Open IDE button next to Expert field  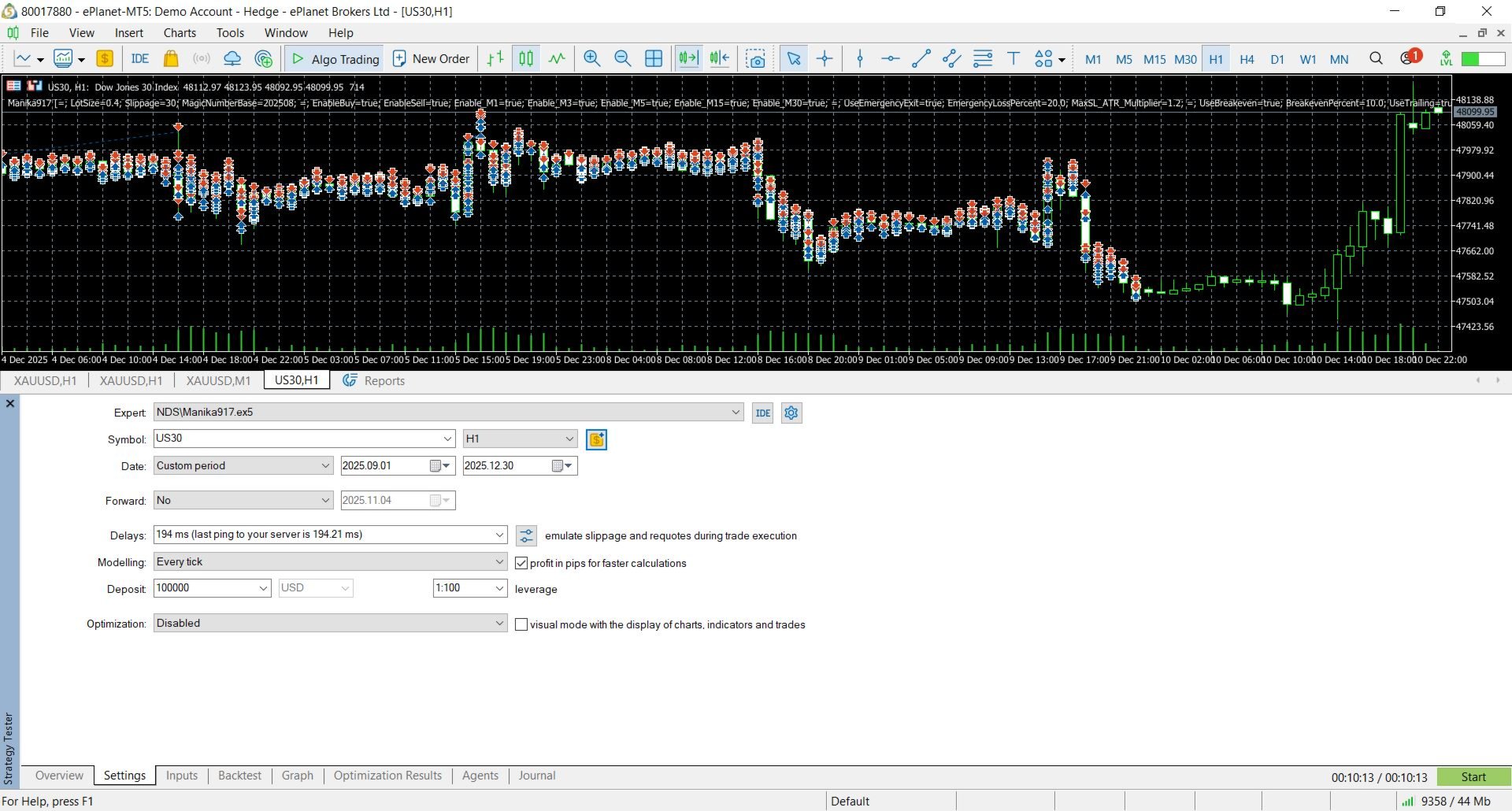763,413
